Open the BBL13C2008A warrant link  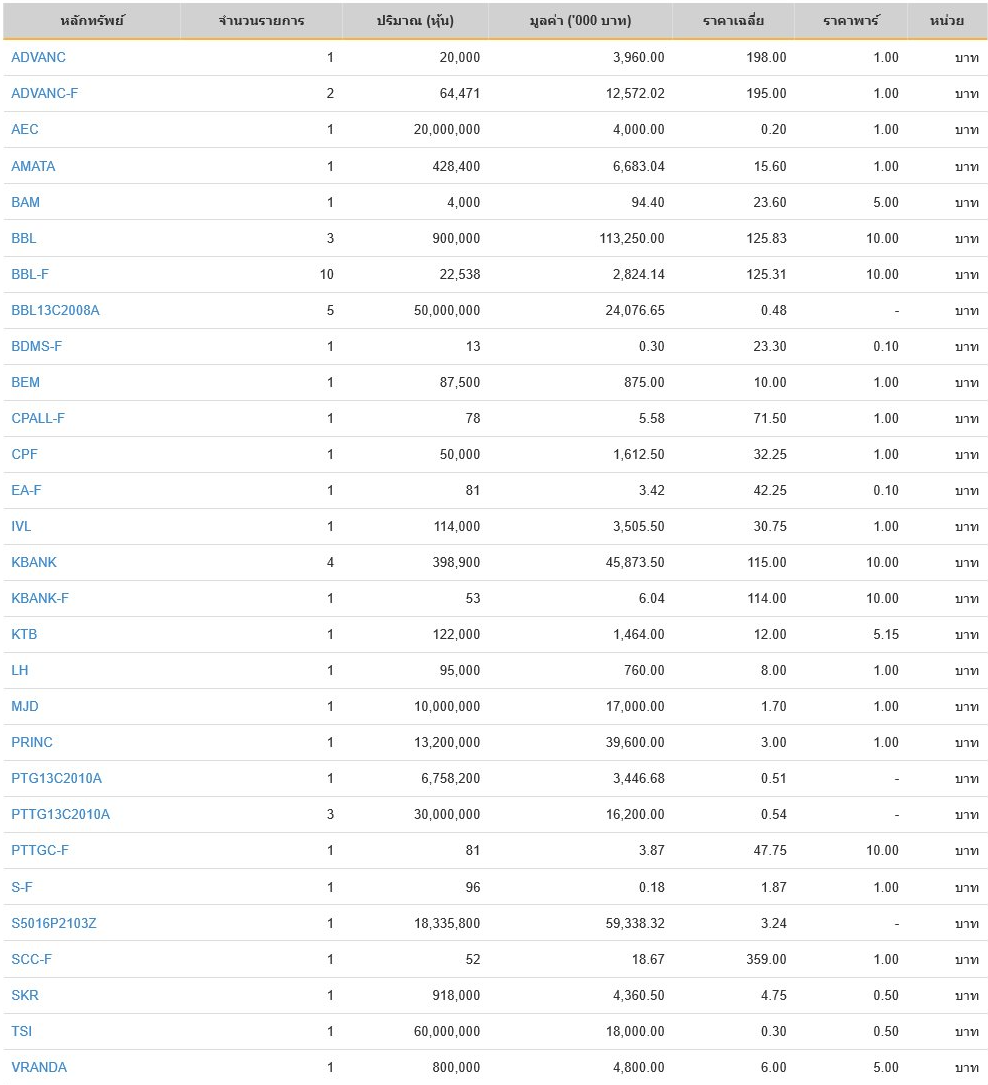[55, 310]
